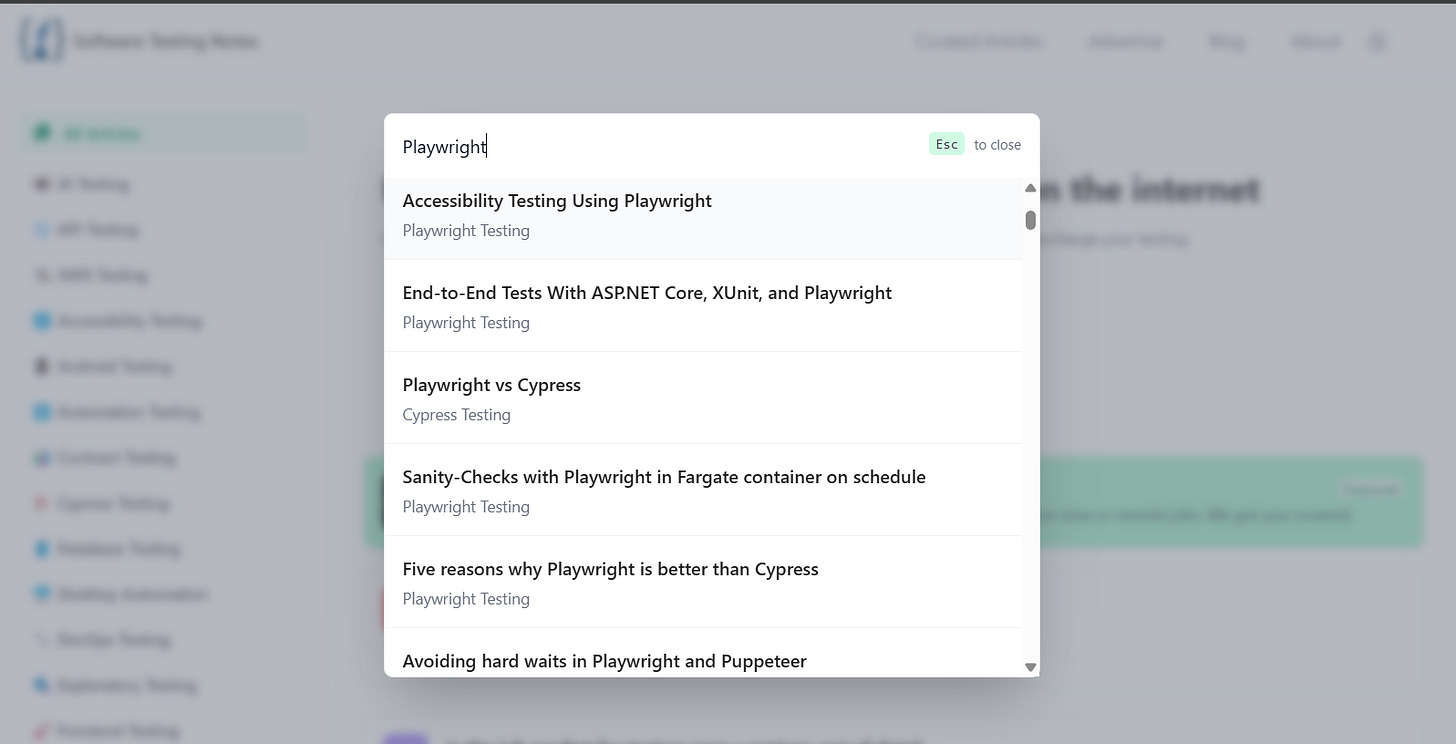
Task: Click the results scrollbar up arrow
Action: click(1030, 188)
